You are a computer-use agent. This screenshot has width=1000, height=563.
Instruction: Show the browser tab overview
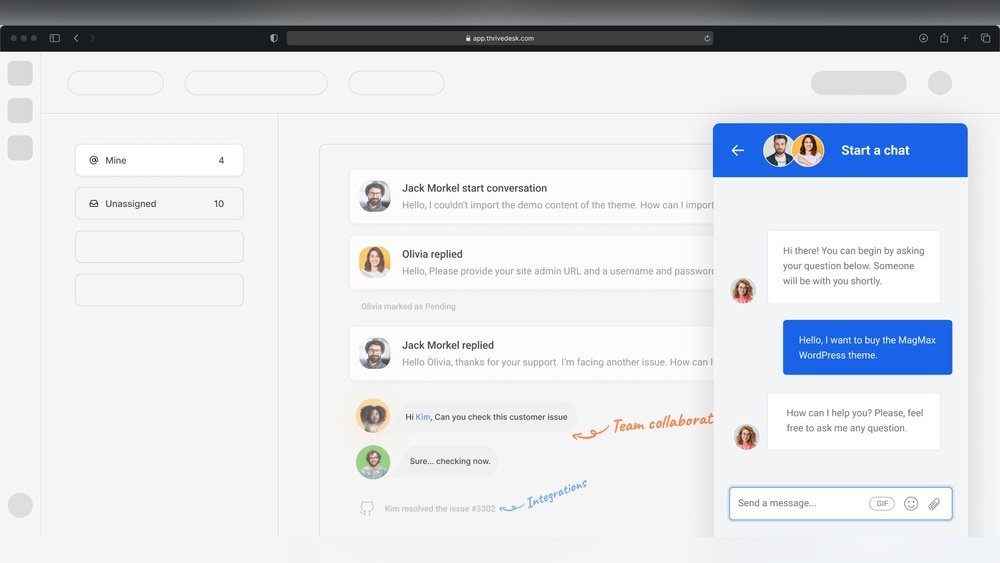(985, 38)
